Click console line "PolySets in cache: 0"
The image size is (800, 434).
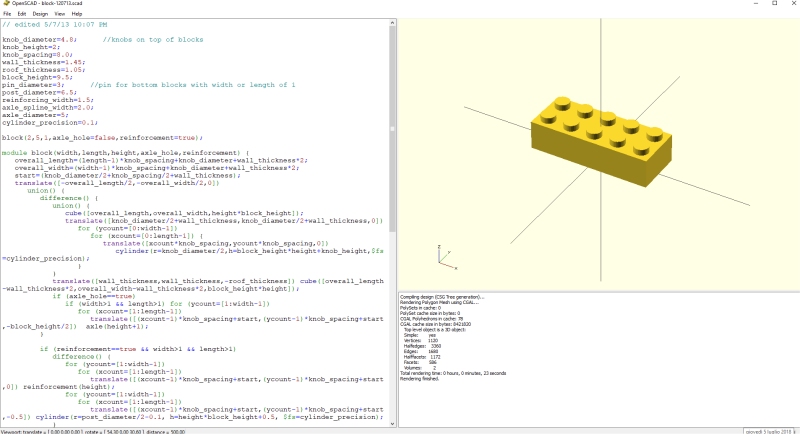point(420,308)
